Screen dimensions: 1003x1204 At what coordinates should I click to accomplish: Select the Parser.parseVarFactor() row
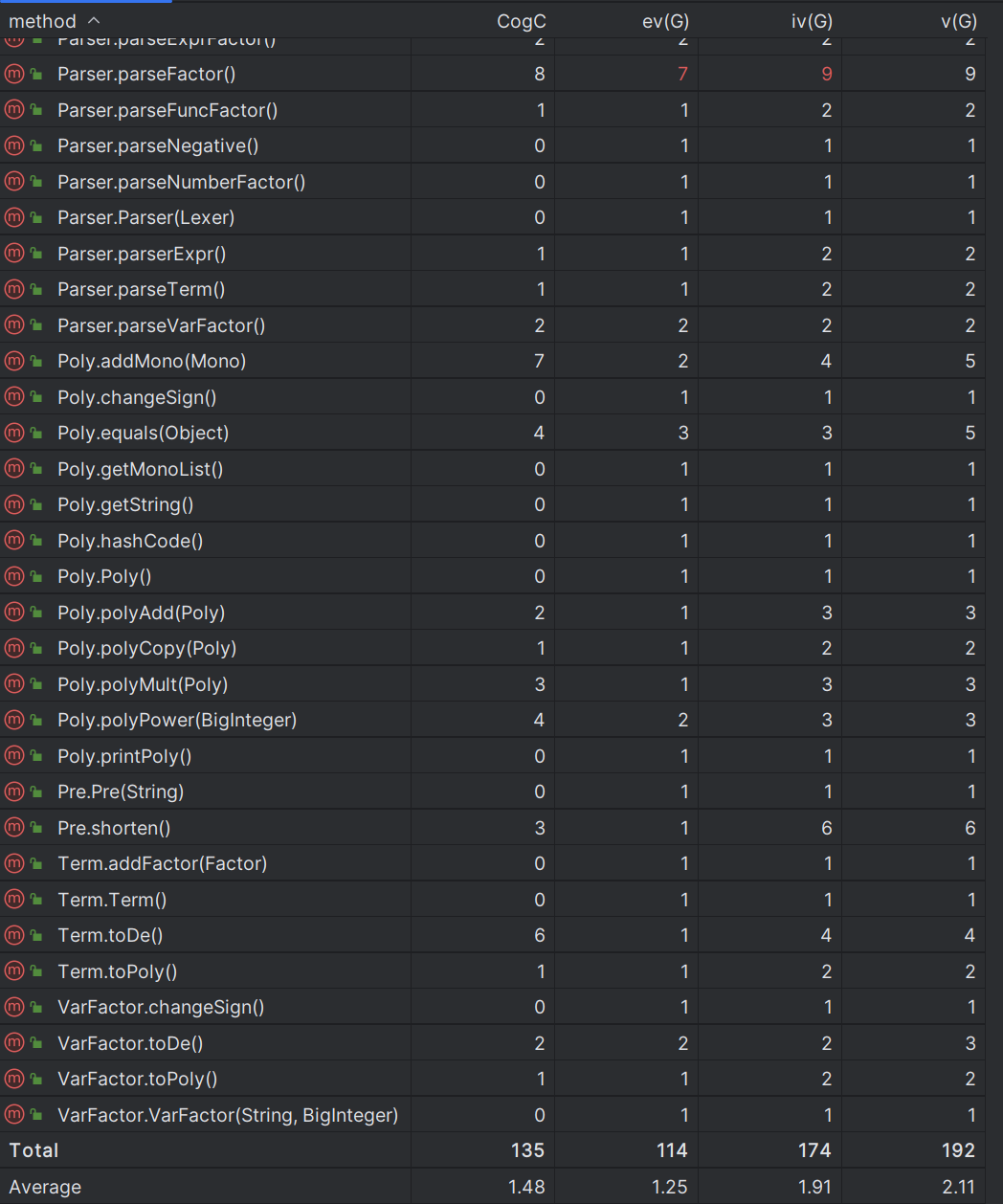pyautogui.click(x=501, y=325)
